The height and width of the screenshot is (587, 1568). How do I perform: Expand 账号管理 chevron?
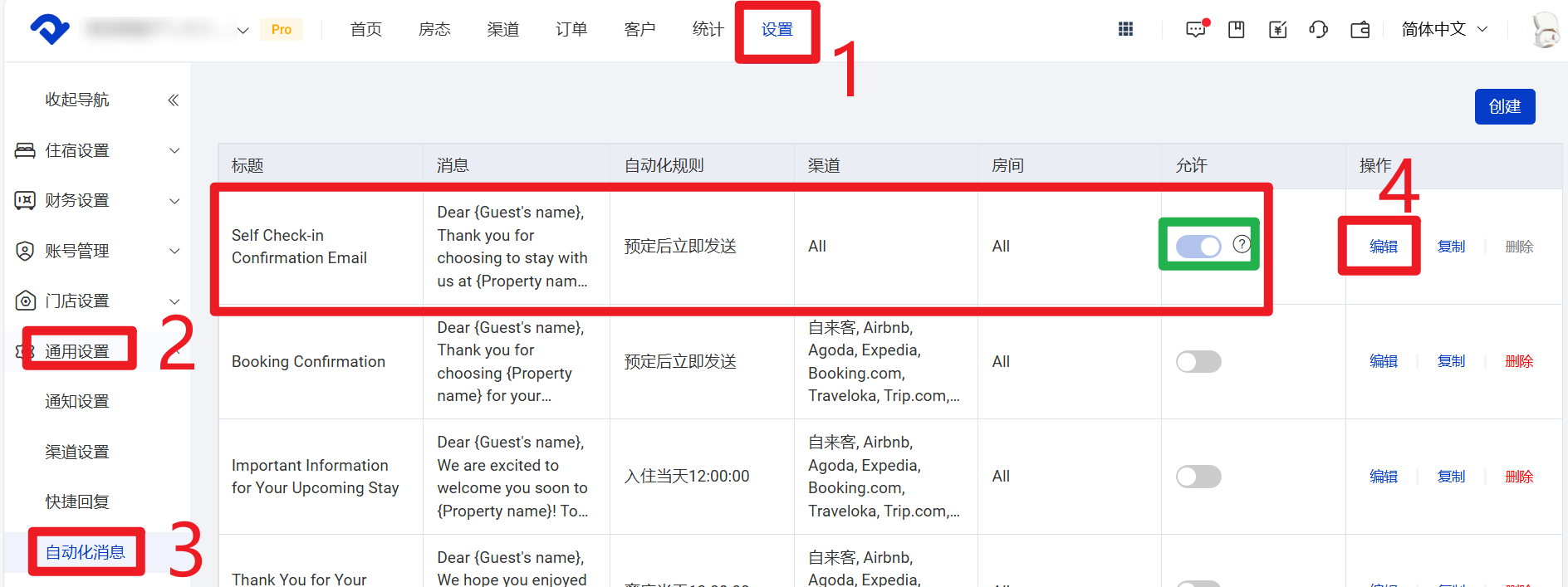(x=174, y=251)
